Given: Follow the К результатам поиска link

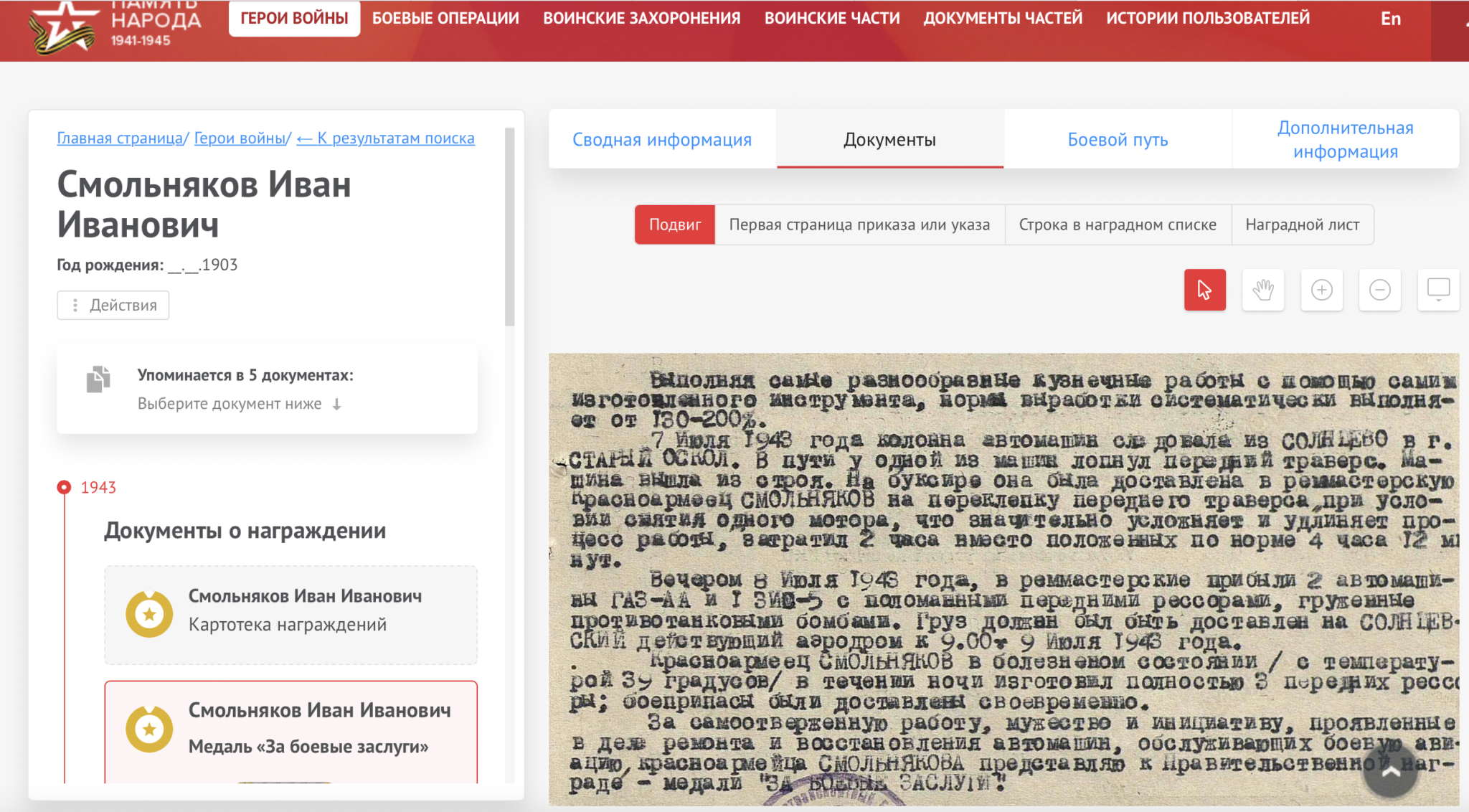Looking at the screenshot, I should point(386,138).
